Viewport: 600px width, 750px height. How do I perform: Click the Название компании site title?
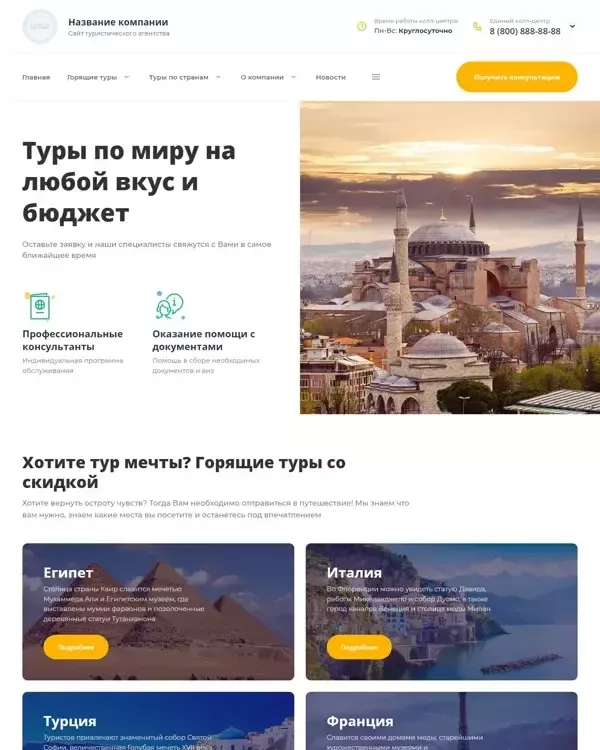point(118,22)
